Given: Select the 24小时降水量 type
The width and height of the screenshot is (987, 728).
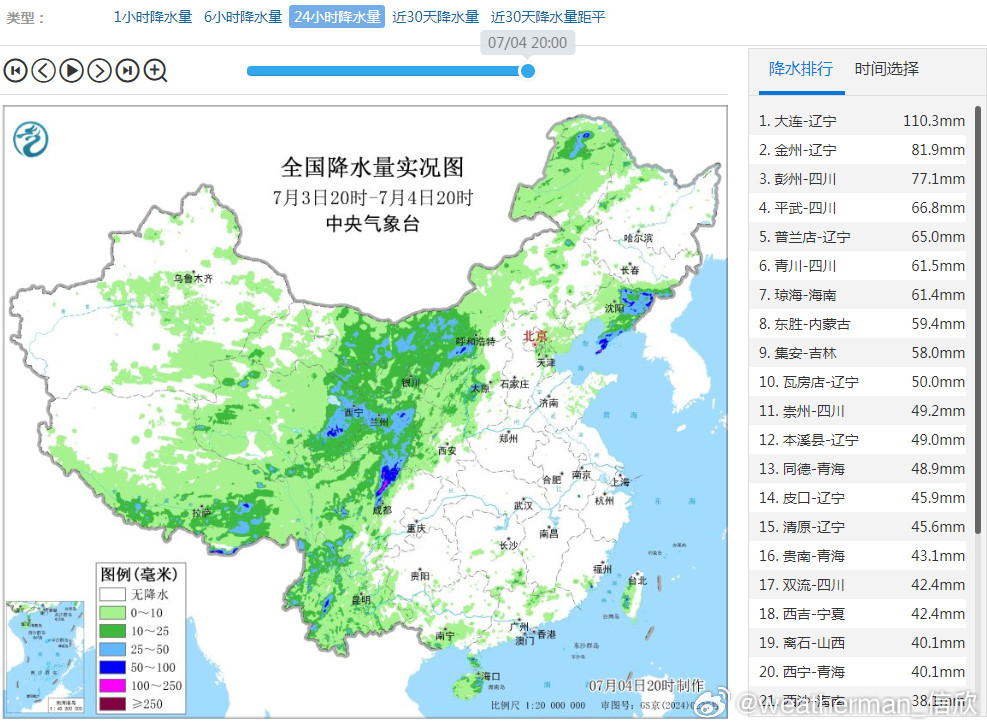Looking at the screenshot, I should point(337,17).
